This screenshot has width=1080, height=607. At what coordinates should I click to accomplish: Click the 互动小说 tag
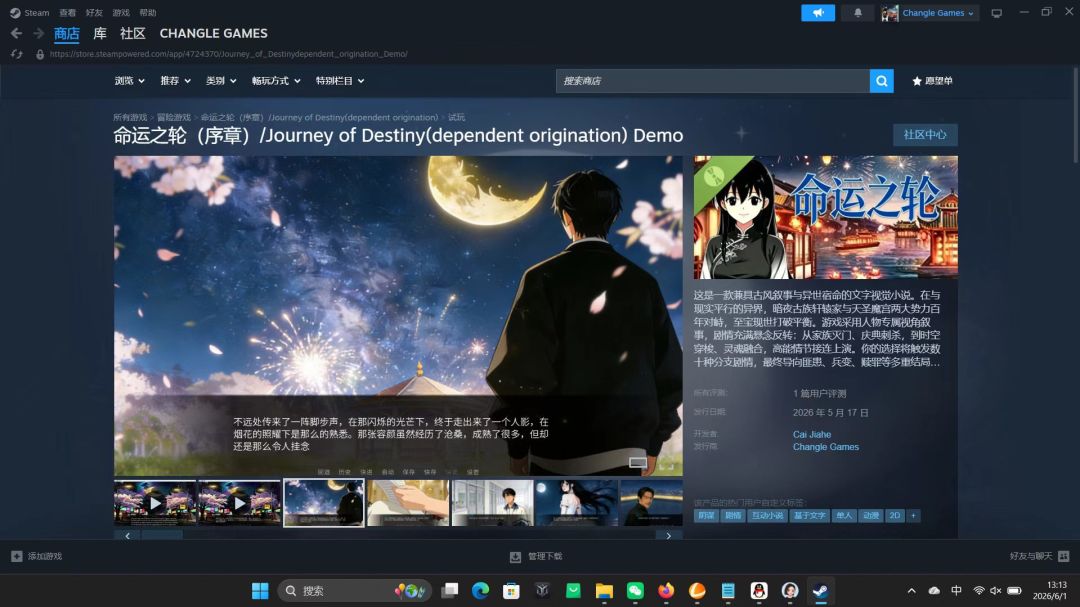(x=767, y=515)
